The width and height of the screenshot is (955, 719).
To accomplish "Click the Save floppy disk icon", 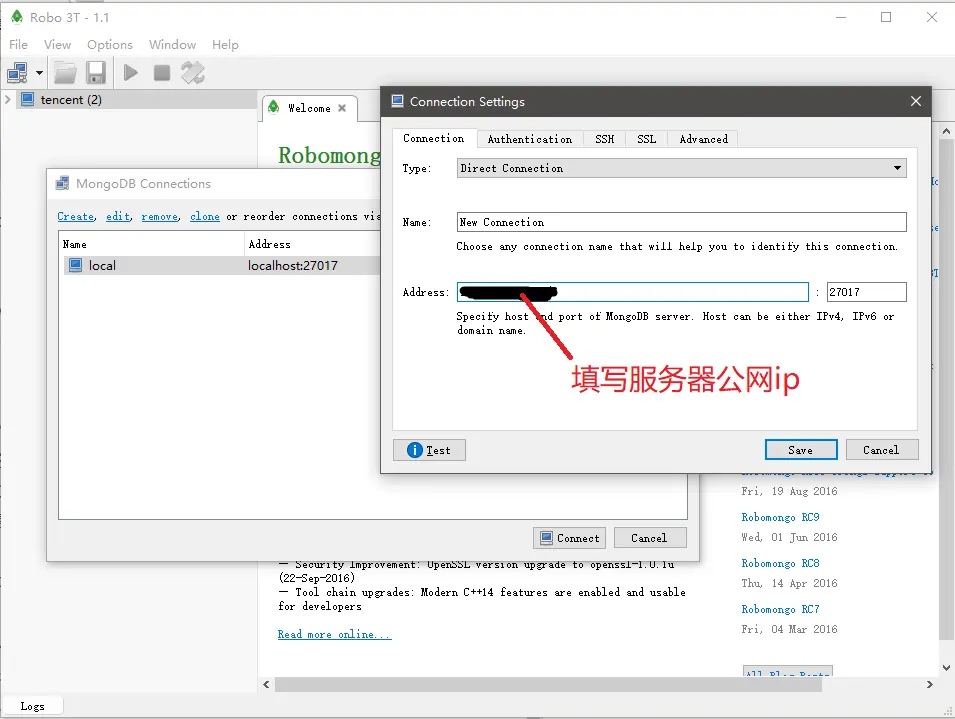I will 96,73.
